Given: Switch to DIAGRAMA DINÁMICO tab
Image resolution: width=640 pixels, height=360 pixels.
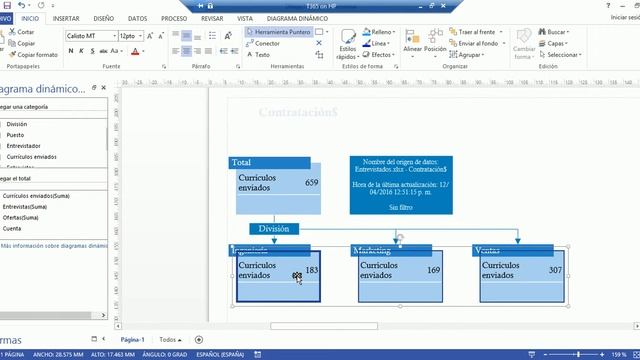Looking at the screenshot, I should [297, 19].
